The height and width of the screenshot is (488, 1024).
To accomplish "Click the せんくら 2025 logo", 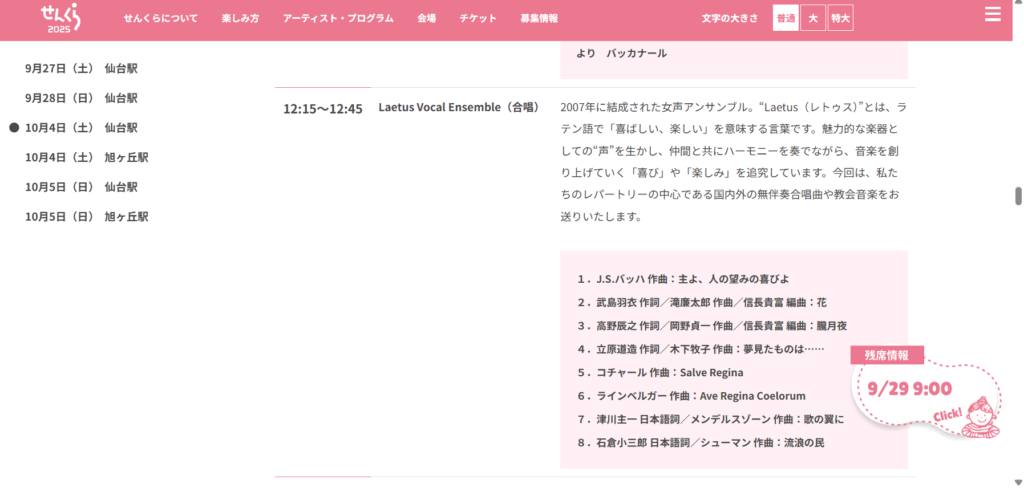I will pos(60,18).
